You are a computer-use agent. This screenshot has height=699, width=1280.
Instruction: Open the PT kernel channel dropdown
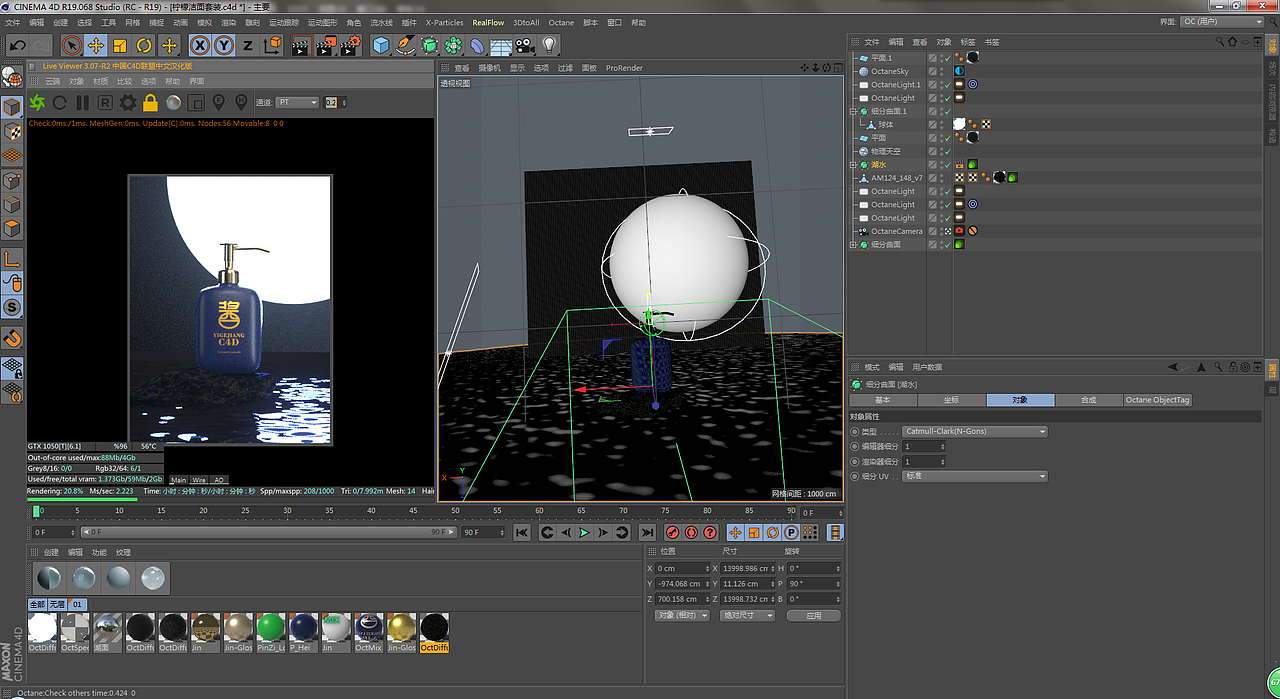298,102
